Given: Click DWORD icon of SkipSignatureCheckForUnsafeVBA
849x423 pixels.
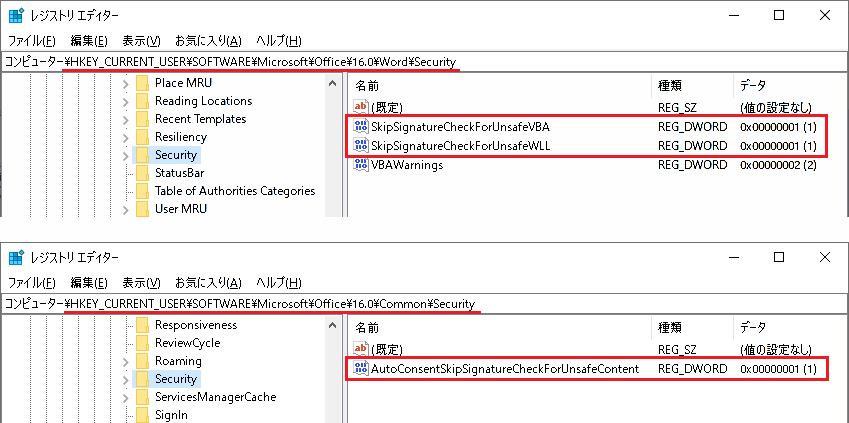Looking at the screenshot, I should point(360,127).
